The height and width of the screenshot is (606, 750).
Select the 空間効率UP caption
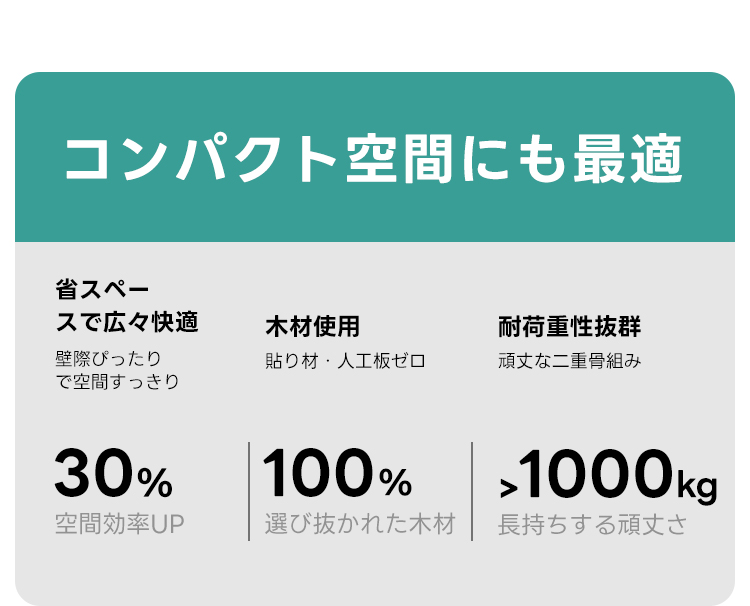click(x=119, y=524)
